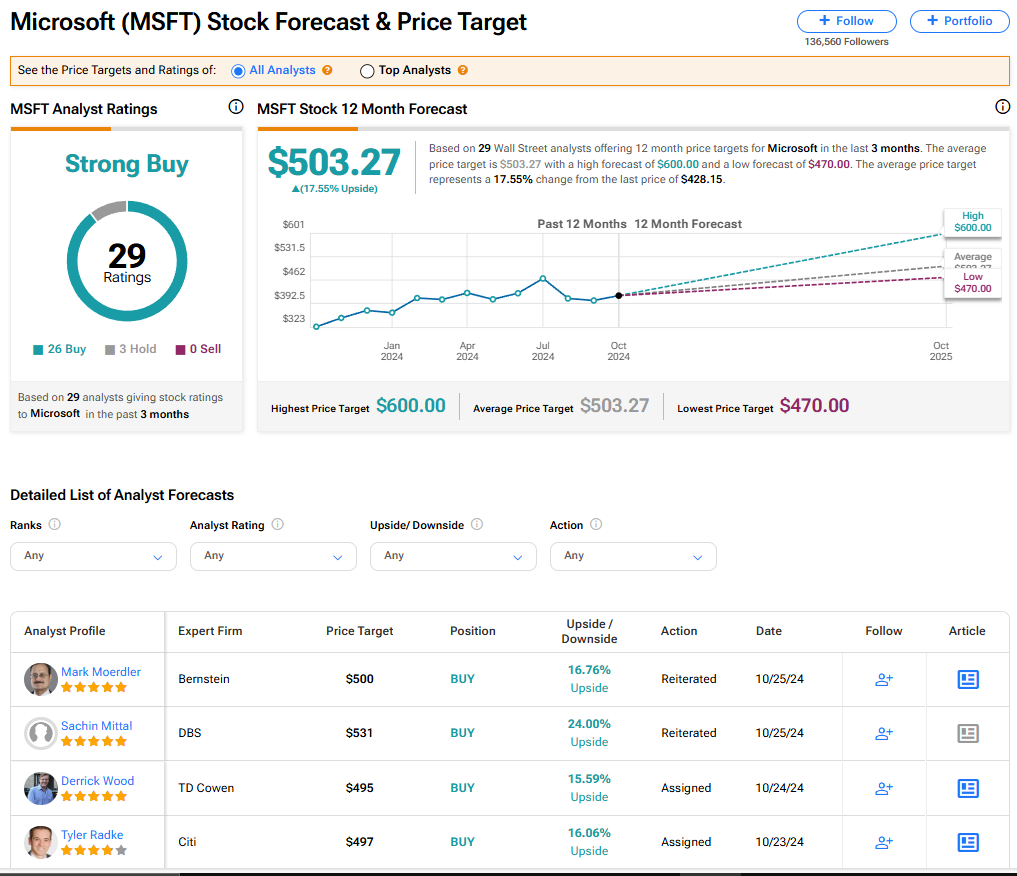
Task: Open the Upside/Downside filter dropdown
Action: [x=453, y=556]
